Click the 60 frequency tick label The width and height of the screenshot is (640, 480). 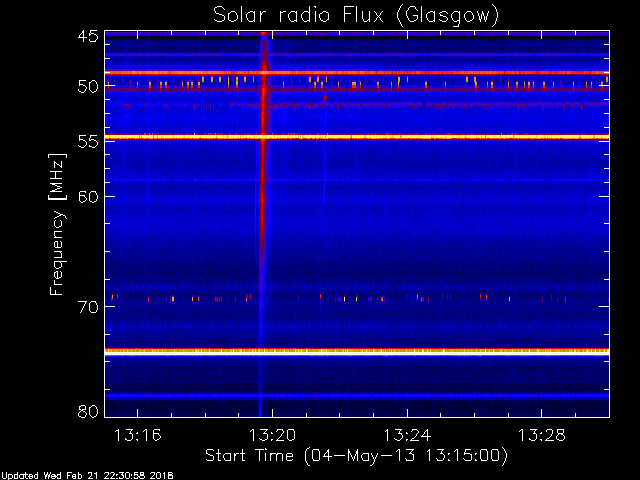coord(88,196)
